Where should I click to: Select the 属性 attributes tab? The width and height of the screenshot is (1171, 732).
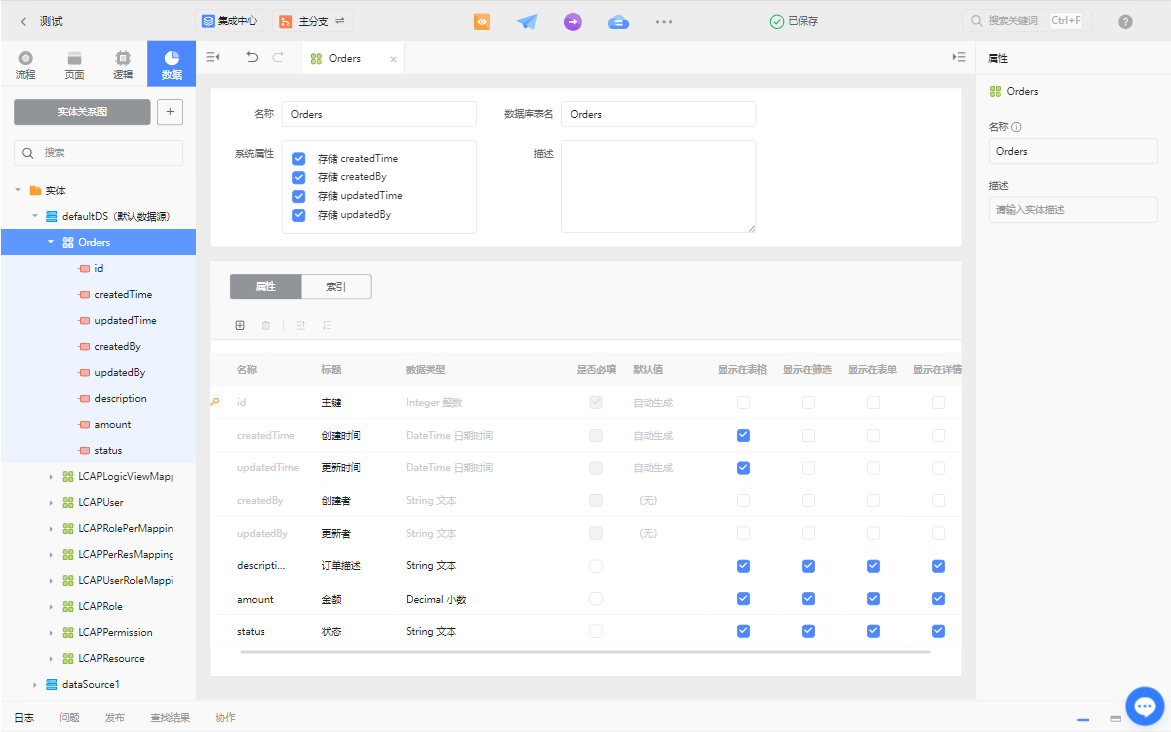pyautogui.click(x=266, y=287)
